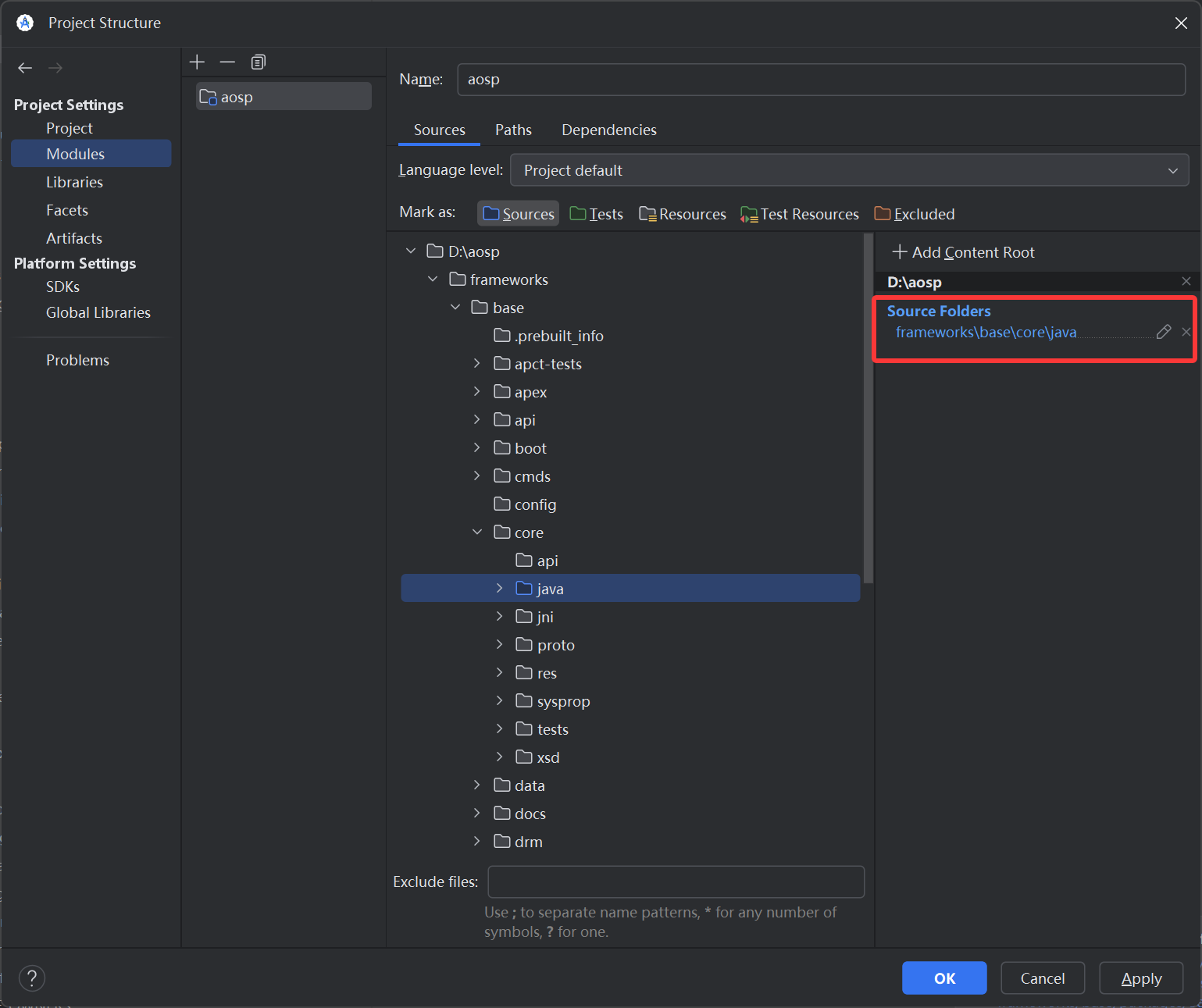Collapse the base folder
This screenshot has width=1202, height=1008.
point(455,307)
